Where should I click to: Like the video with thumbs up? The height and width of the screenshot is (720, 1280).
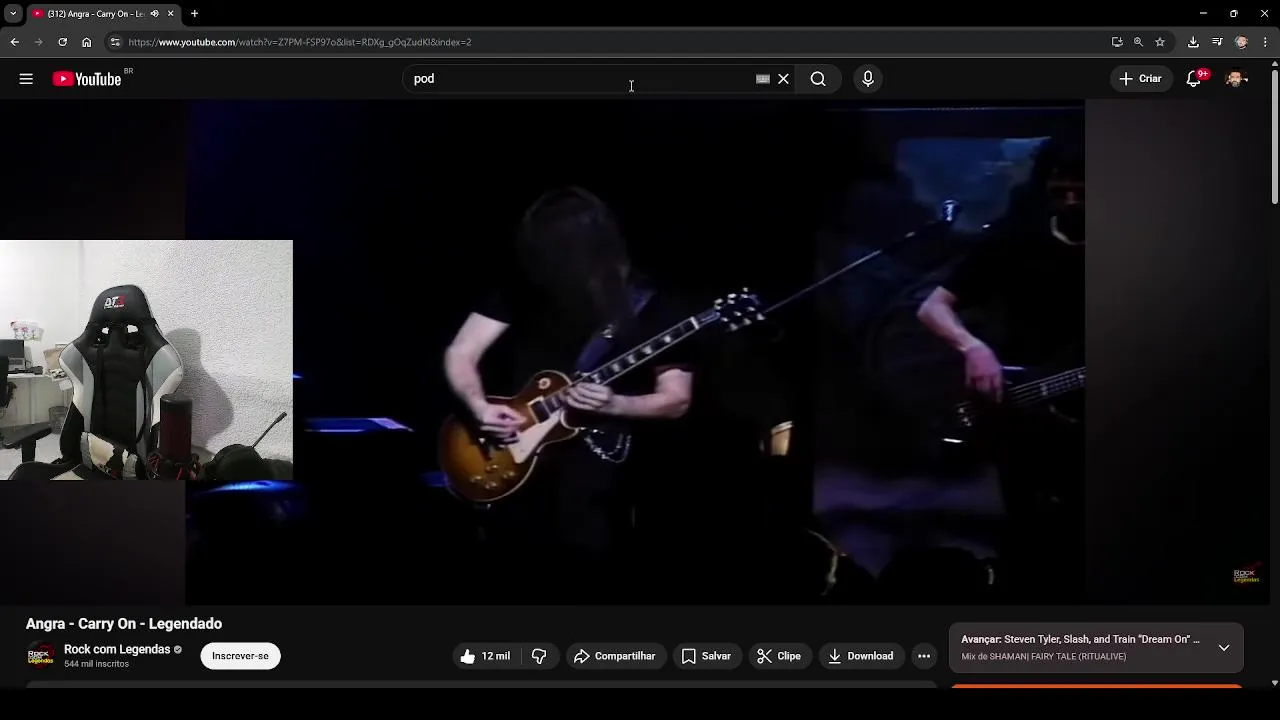[486, 656]
